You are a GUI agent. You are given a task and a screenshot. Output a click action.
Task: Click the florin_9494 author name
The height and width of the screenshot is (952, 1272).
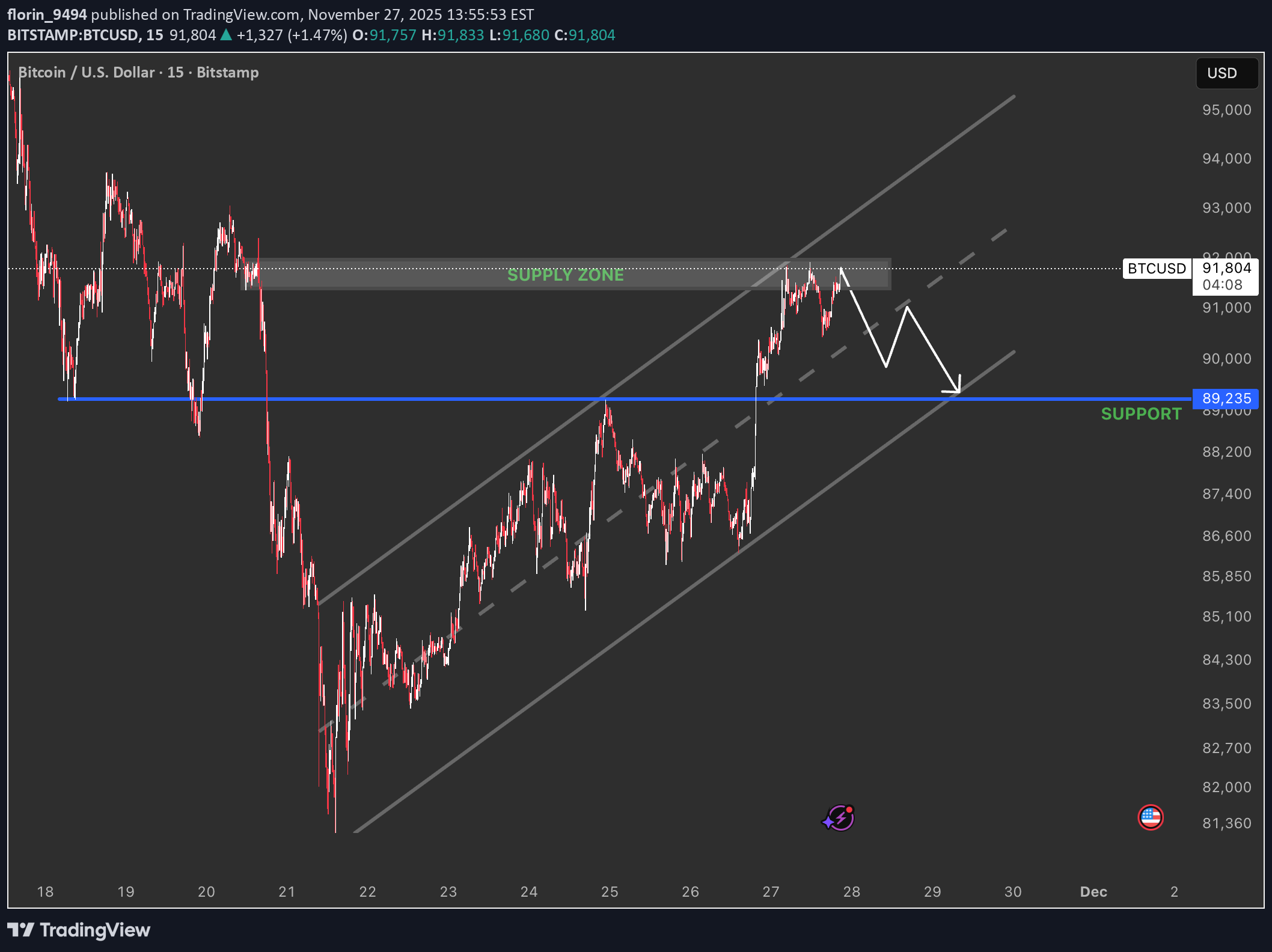(47, 14)
